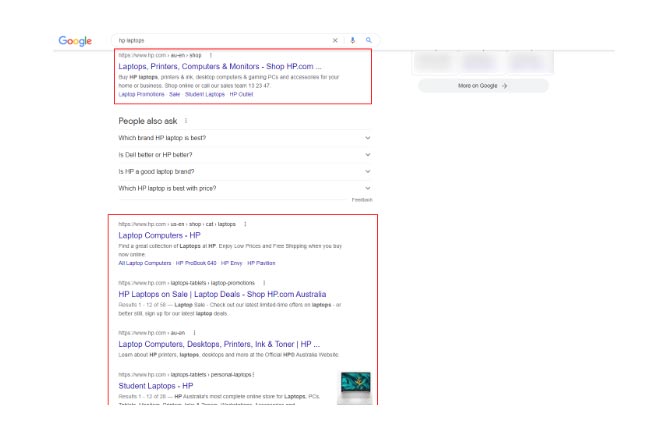Open 'HP Laptops on Sale | Laptop Deals' result
The image size is (665, 438).
pos(222,294)
